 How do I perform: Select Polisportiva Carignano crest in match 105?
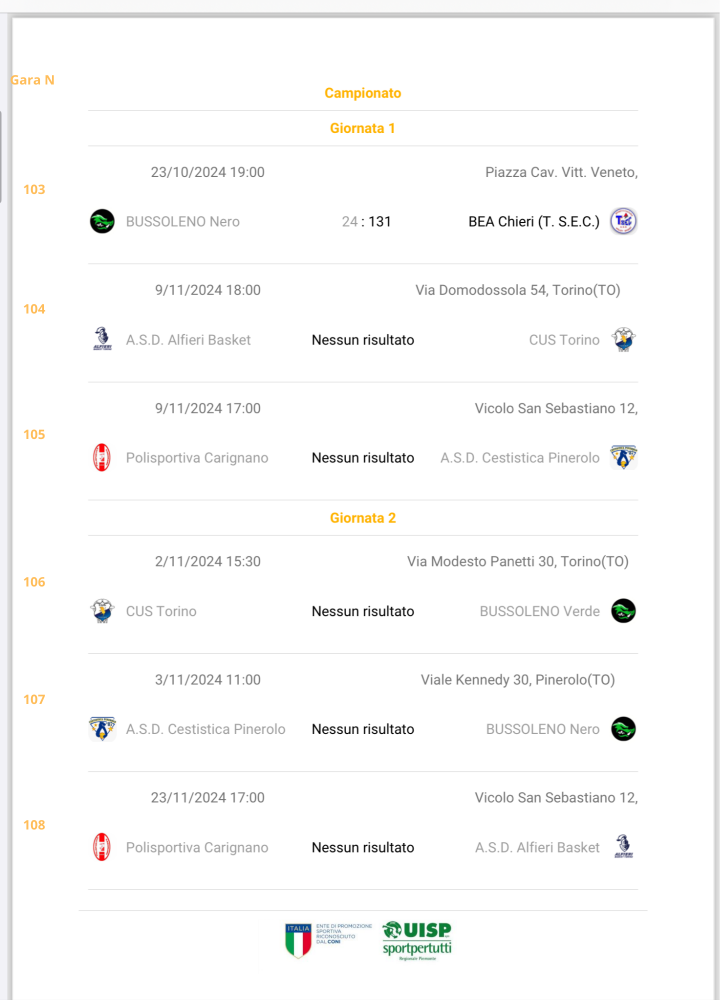click(102, 457)
